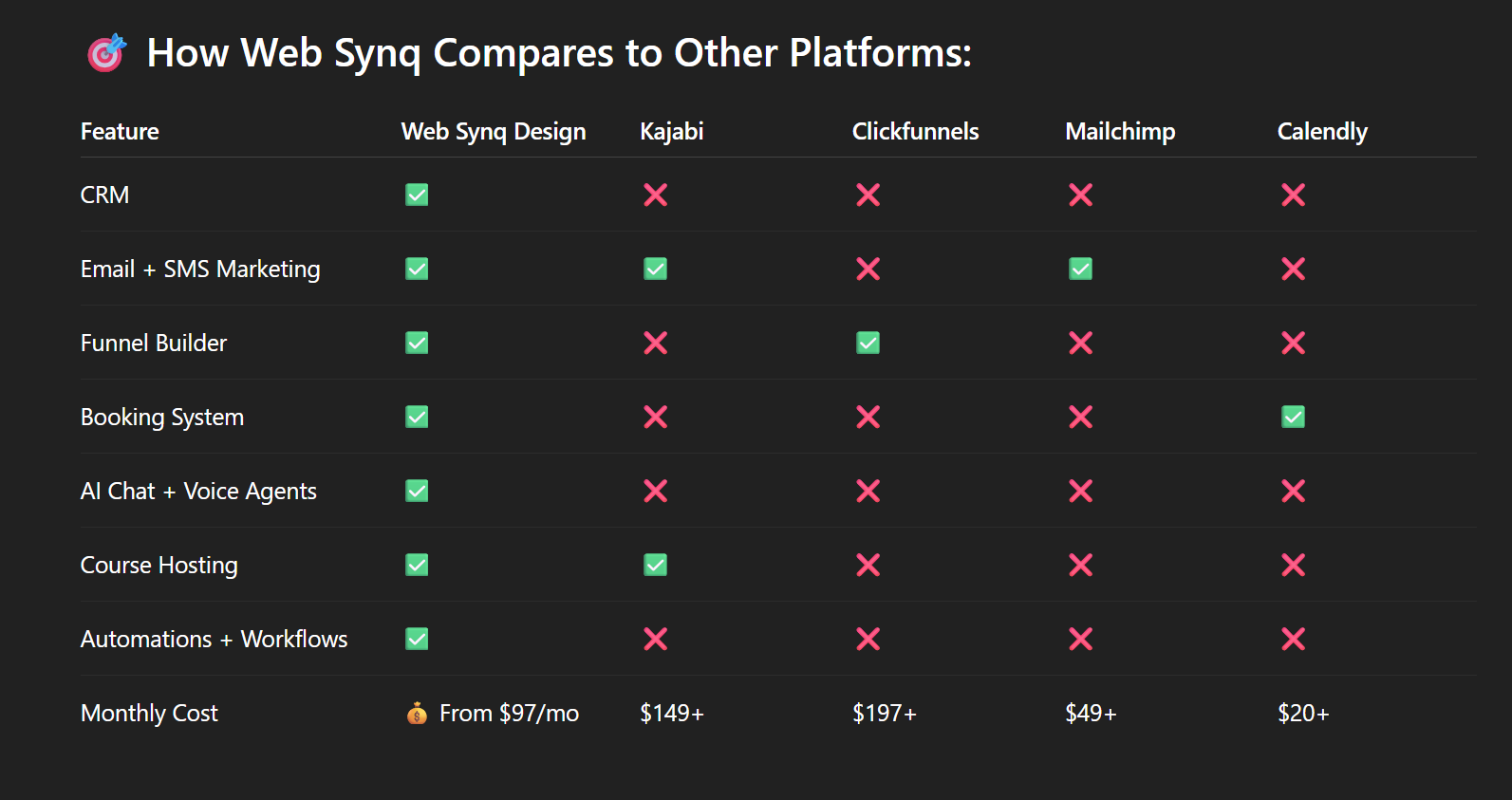Click the Web Synq Design CRM checkmark

click(x=417, y=195)
